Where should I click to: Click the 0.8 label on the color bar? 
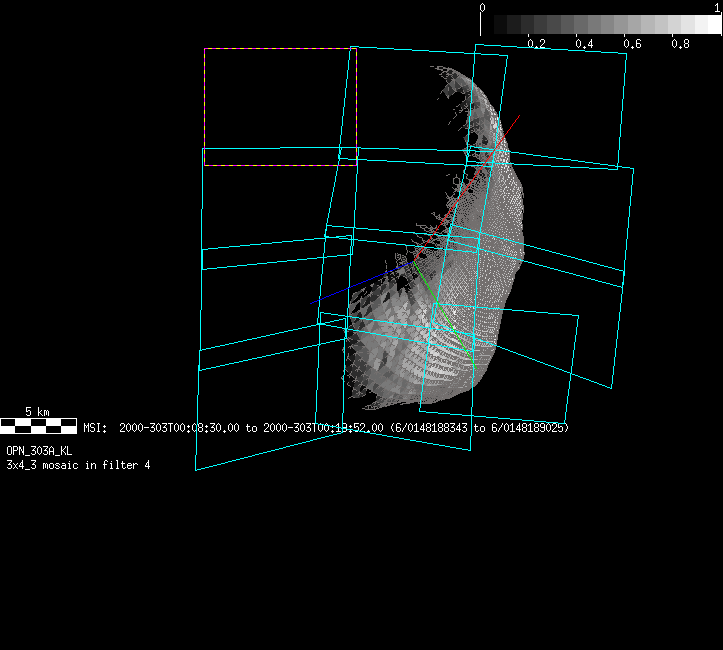(x=680, y=44)
